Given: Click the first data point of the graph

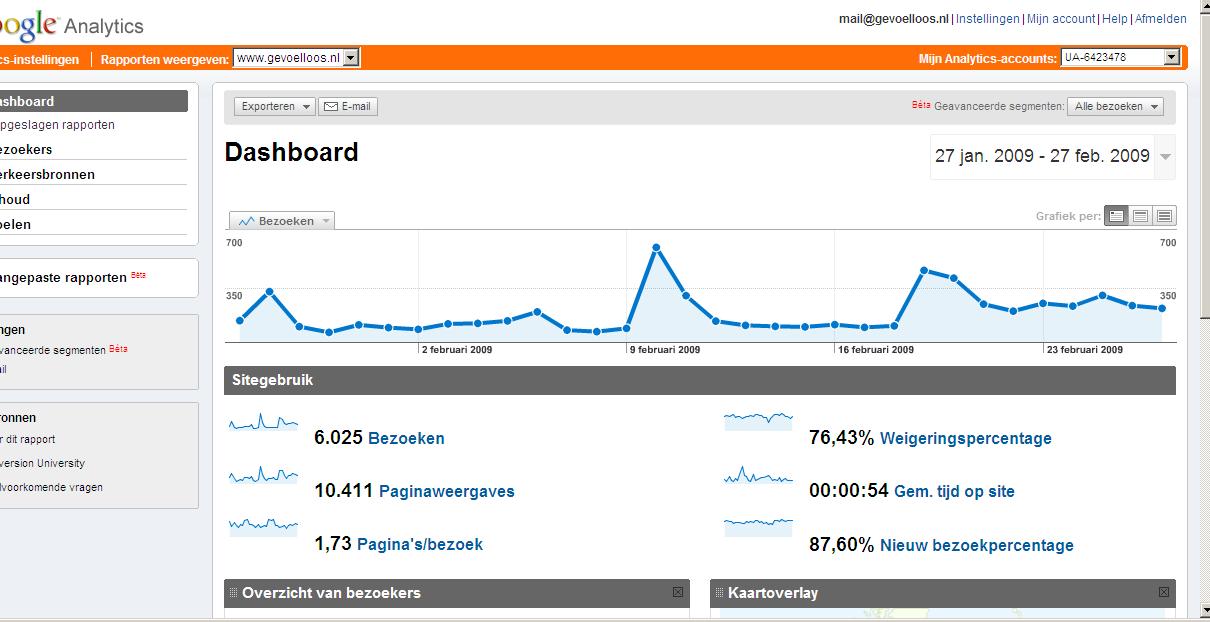Looking at the screenshot, I should coord(240,320).
